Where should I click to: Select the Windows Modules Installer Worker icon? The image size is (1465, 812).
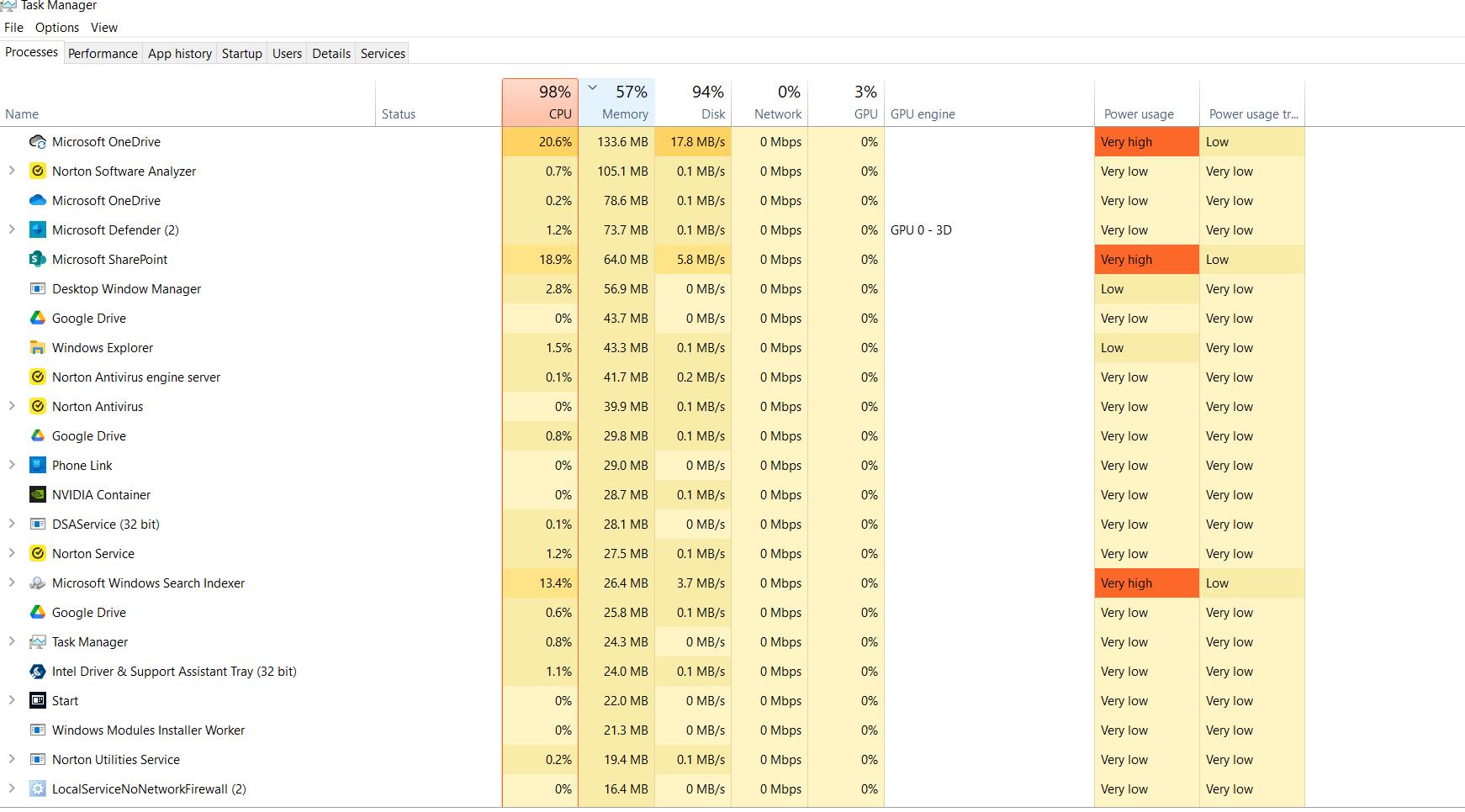[x=38, y=730]
